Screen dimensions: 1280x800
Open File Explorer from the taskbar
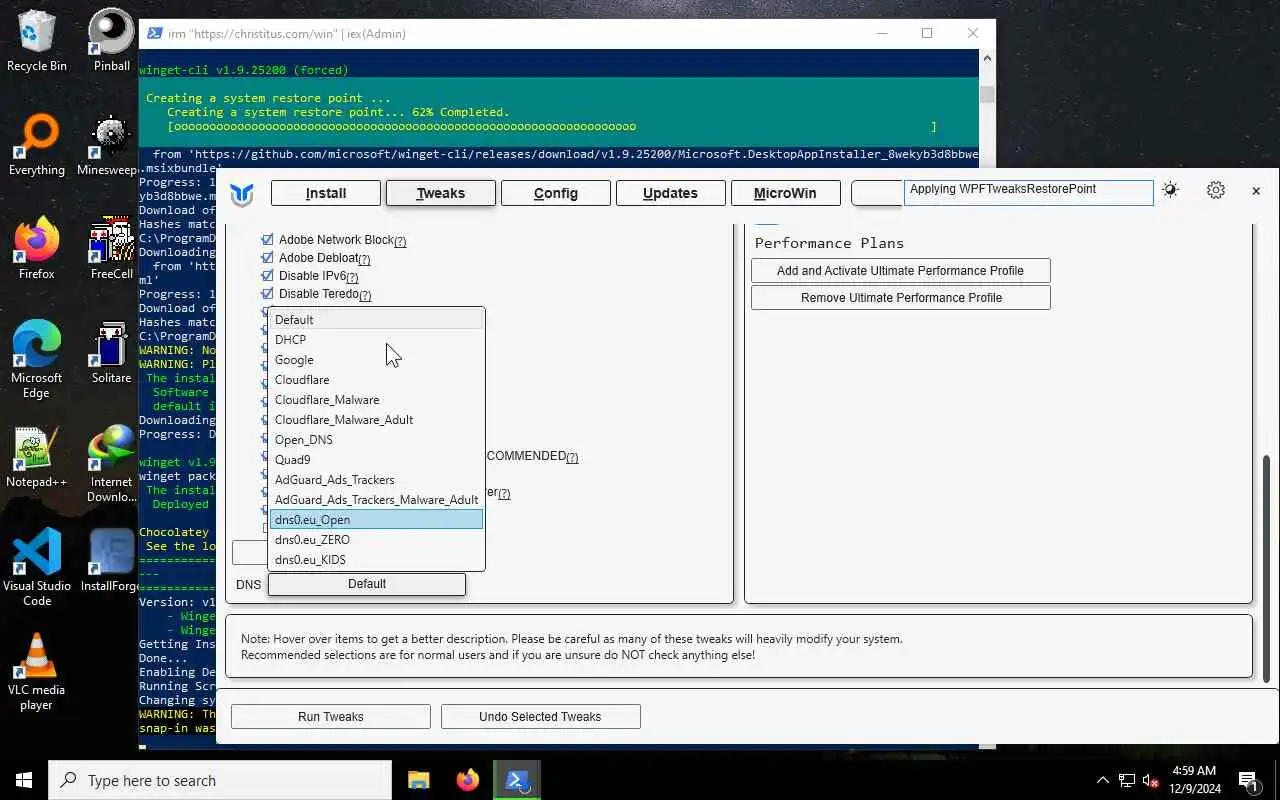(418, 780)
